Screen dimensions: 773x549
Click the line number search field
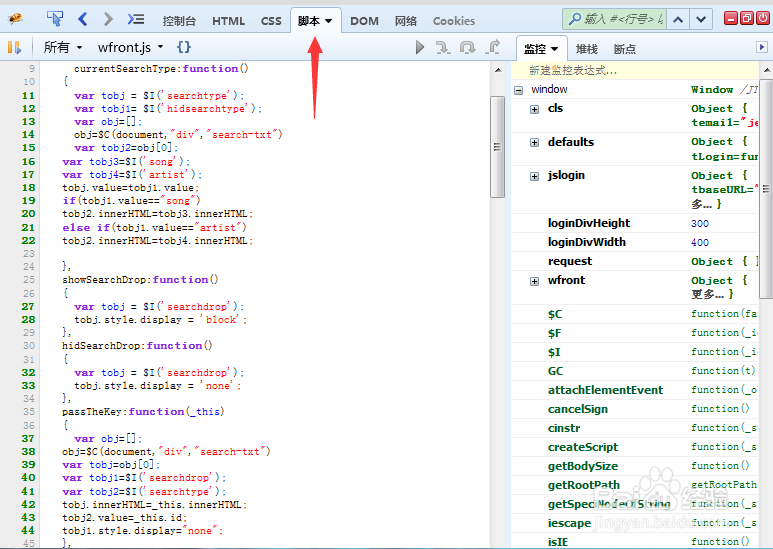(614, 19)
